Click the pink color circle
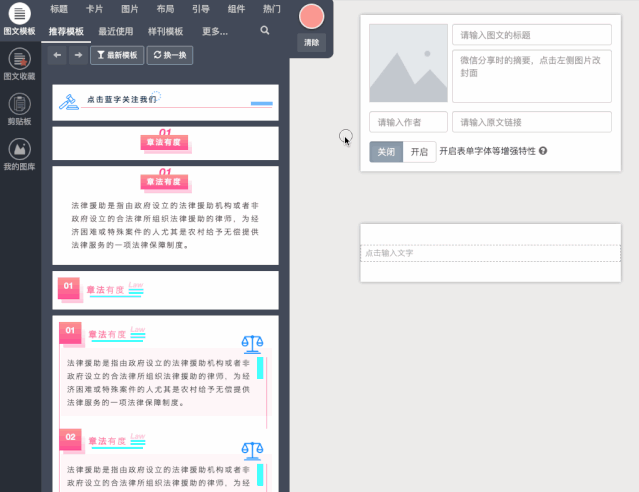 tap(311, 16)
